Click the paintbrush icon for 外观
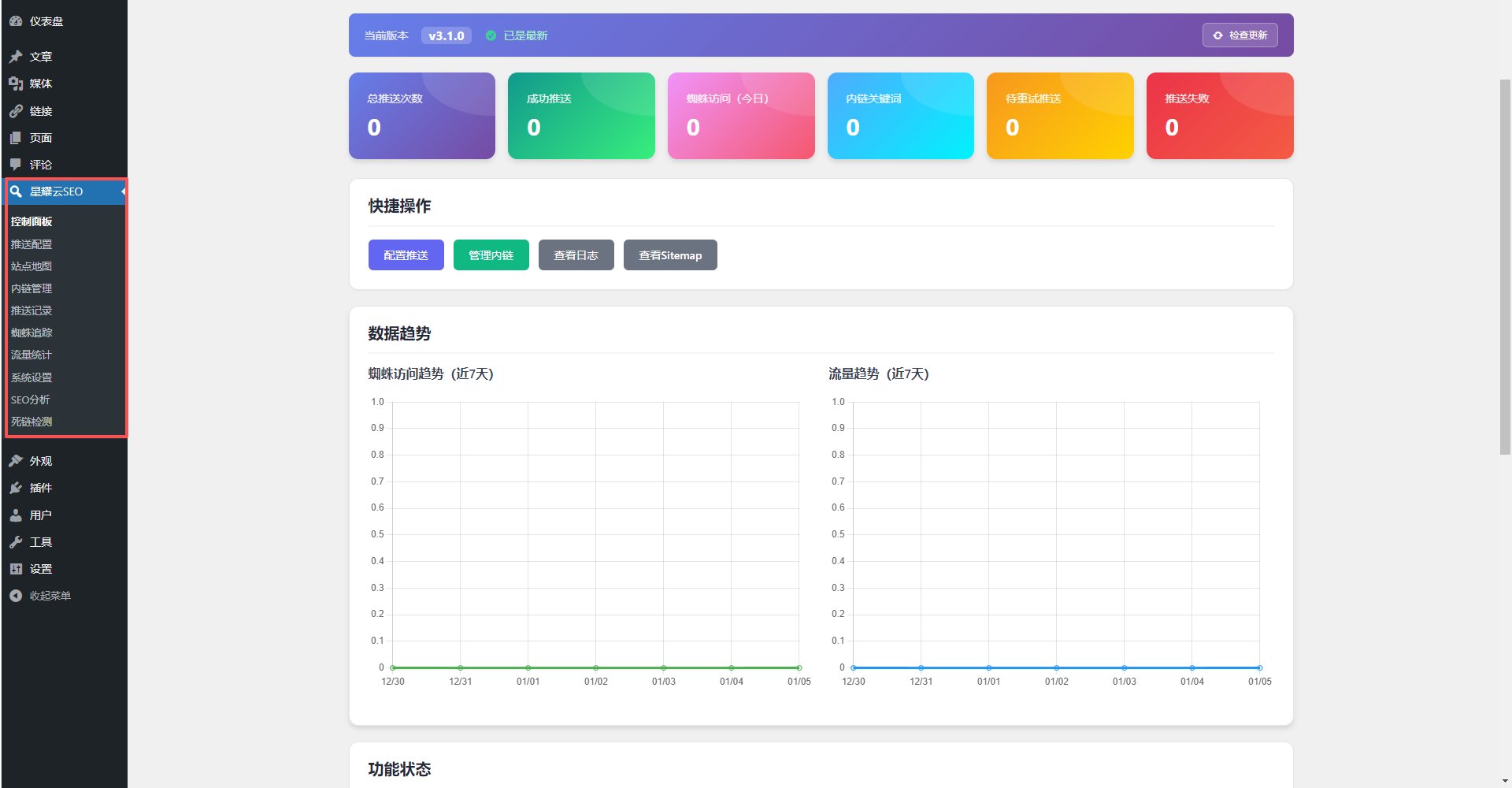The height and width of the screenshot is (788, 1512). [16, 461]
